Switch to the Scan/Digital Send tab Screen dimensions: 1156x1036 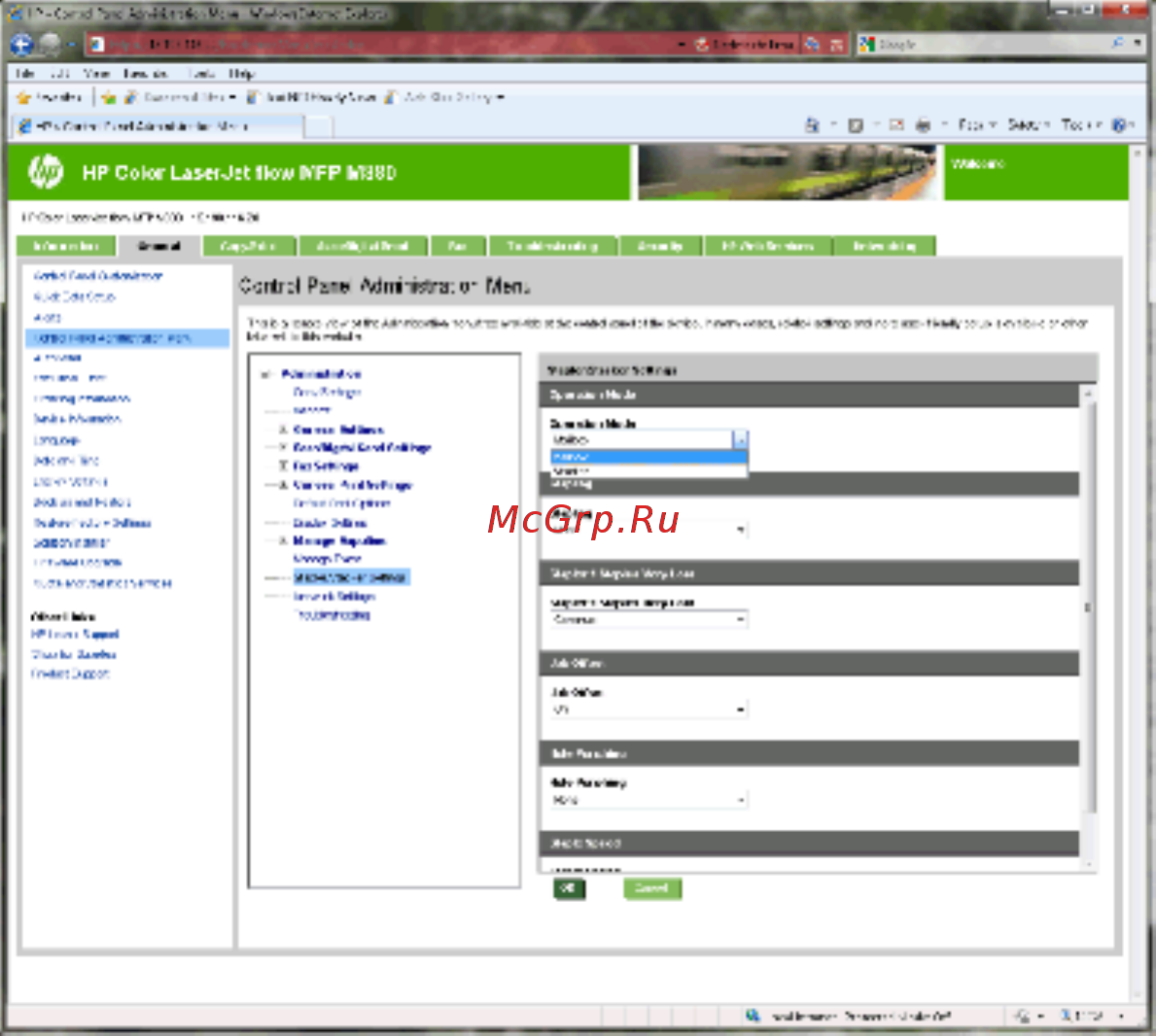[x=363, y=246]
